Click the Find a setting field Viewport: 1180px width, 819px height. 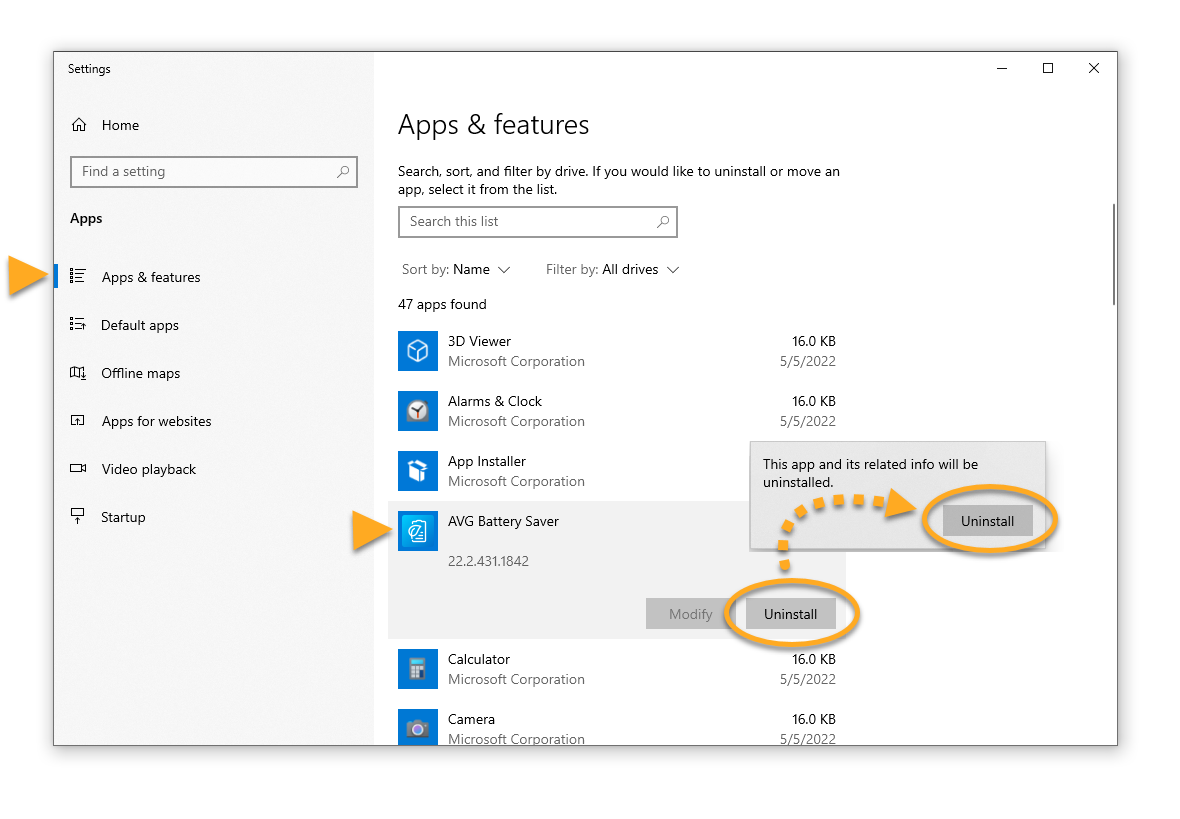coord(203,172)
